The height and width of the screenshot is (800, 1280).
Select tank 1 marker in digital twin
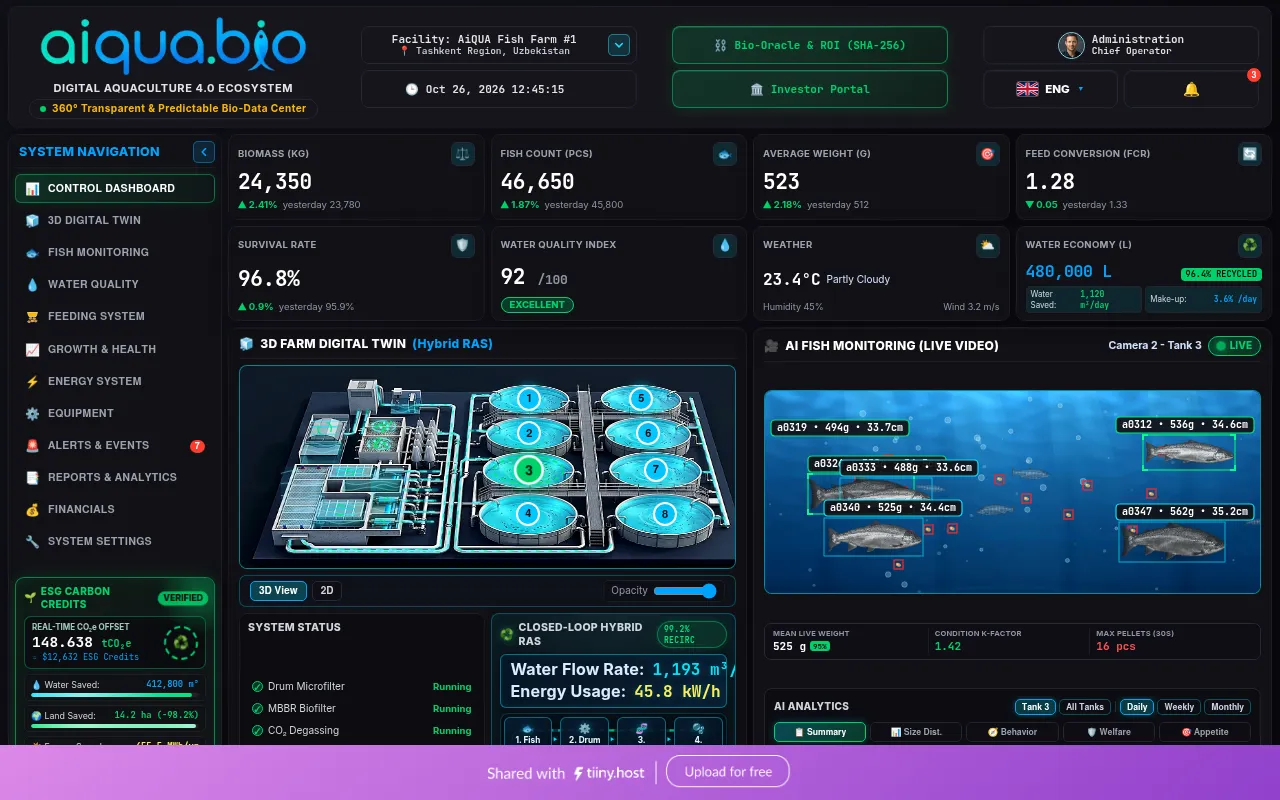529,399
